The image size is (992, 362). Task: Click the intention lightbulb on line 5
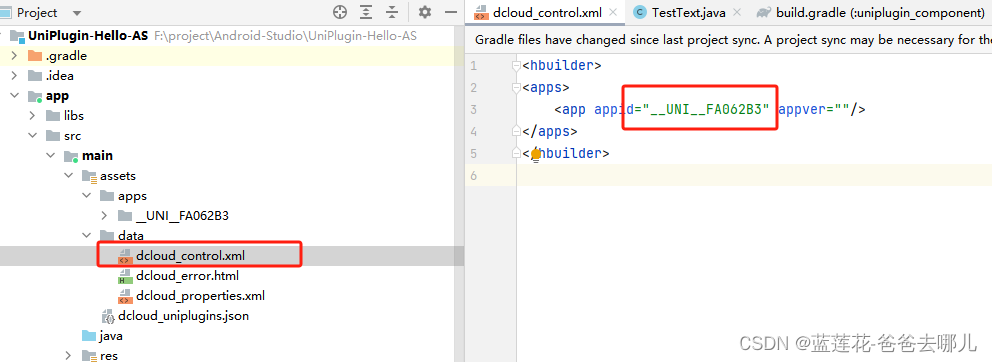point(535,154)
